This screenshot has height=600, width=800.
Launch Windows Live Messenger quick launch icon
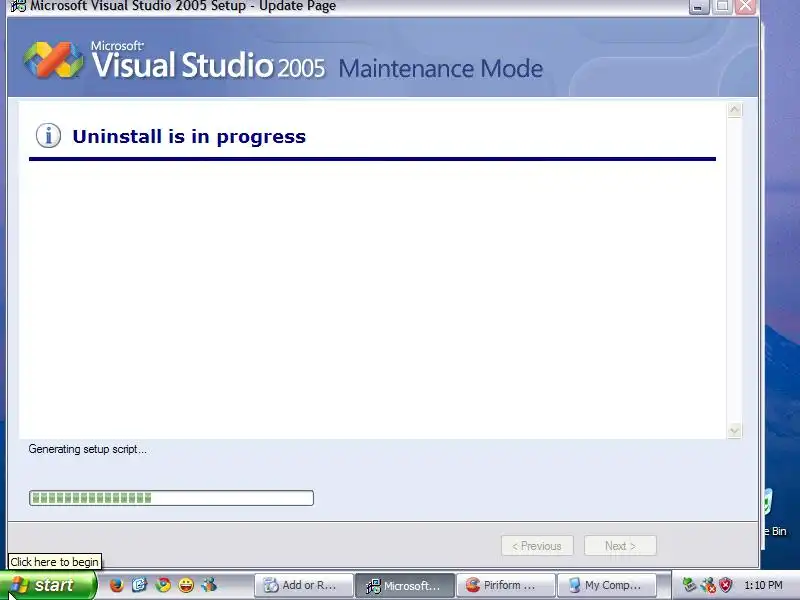pyautogui.click(x=209, y=585)
